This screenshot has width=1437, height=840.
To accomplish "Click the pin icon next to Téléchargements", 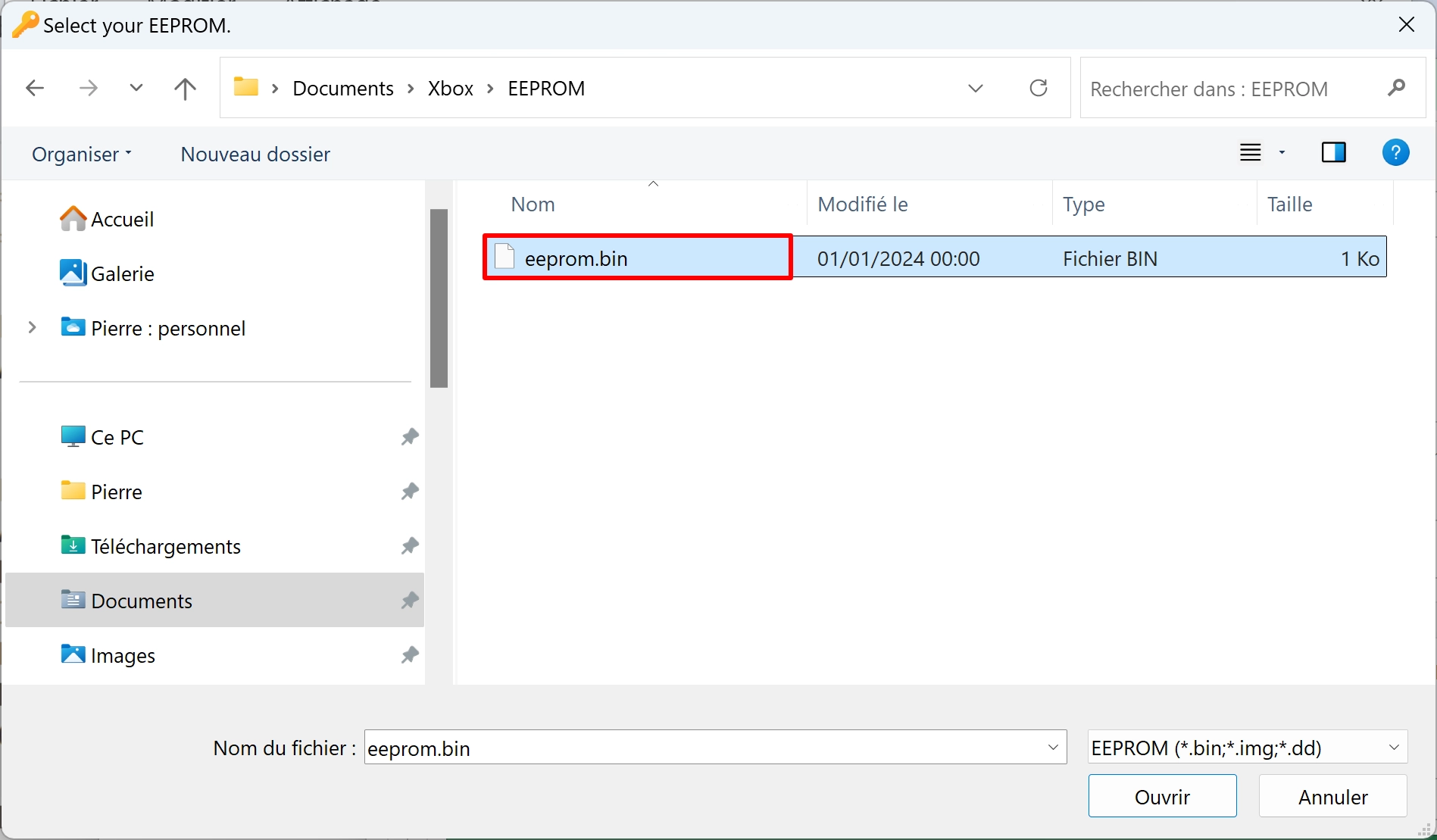I will point(410,546).
